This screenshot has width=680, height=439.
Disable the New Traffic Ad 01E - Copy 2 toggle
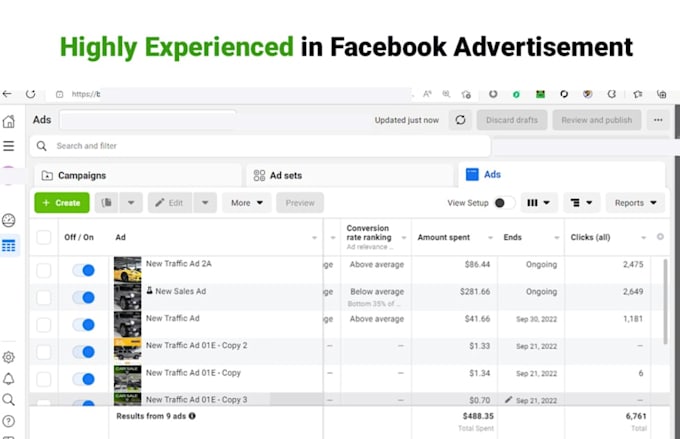(x=84, y=352)
